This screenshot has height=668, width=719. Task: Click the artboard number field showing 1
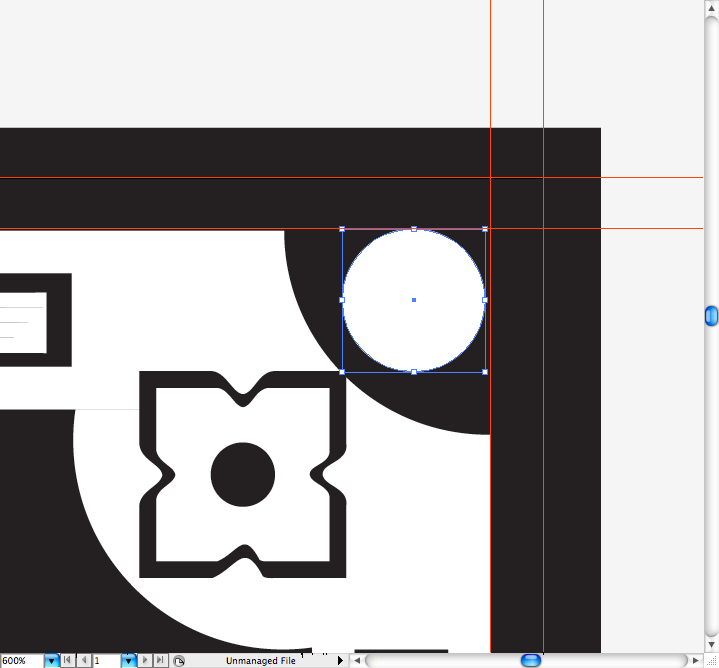click(107, 661)
